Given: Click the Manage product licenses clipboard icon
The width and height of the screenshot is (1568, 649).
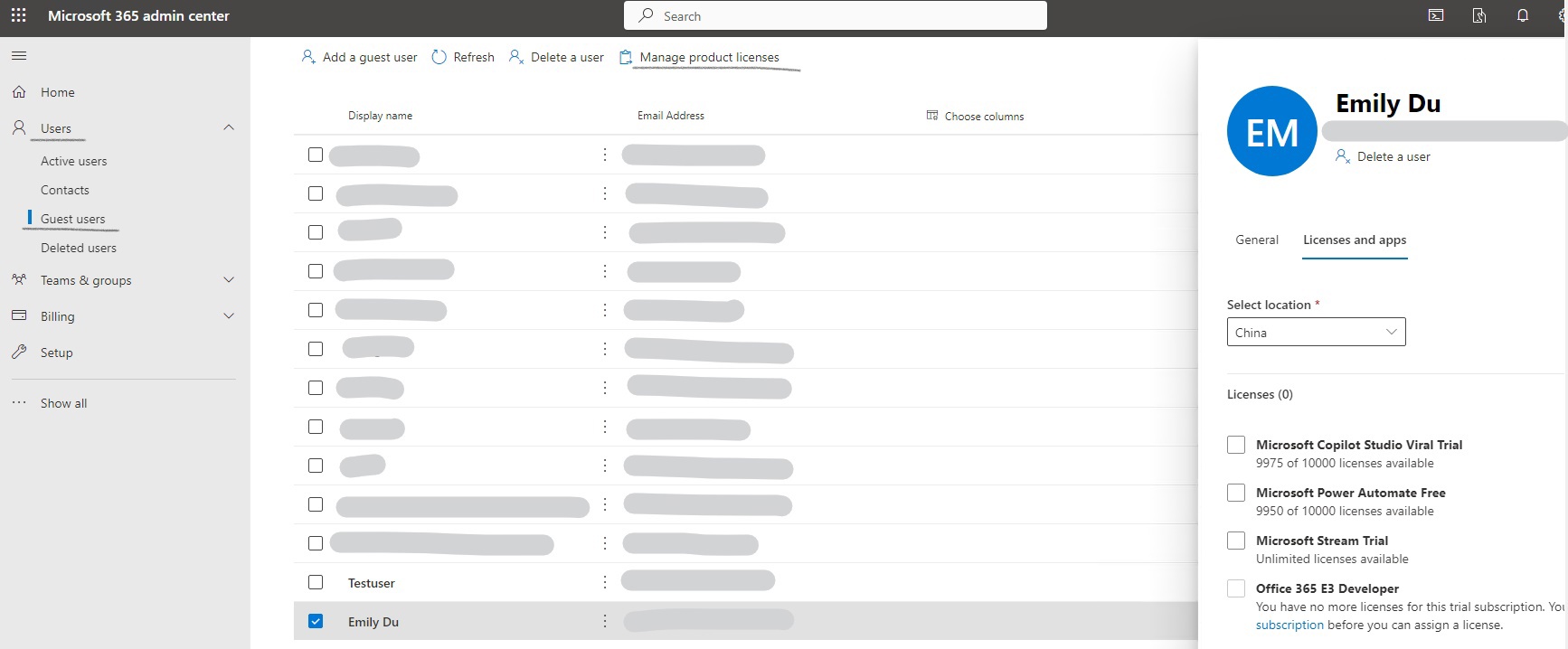Looking at the screenshot, I should 626,57.
